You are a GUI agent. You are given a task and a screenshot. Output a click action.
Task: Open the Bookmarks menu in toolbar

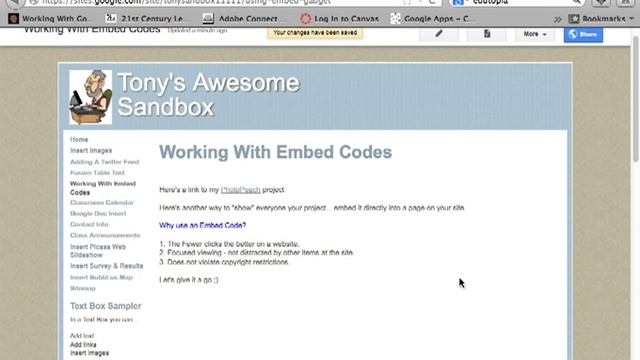tap(602, 19)
